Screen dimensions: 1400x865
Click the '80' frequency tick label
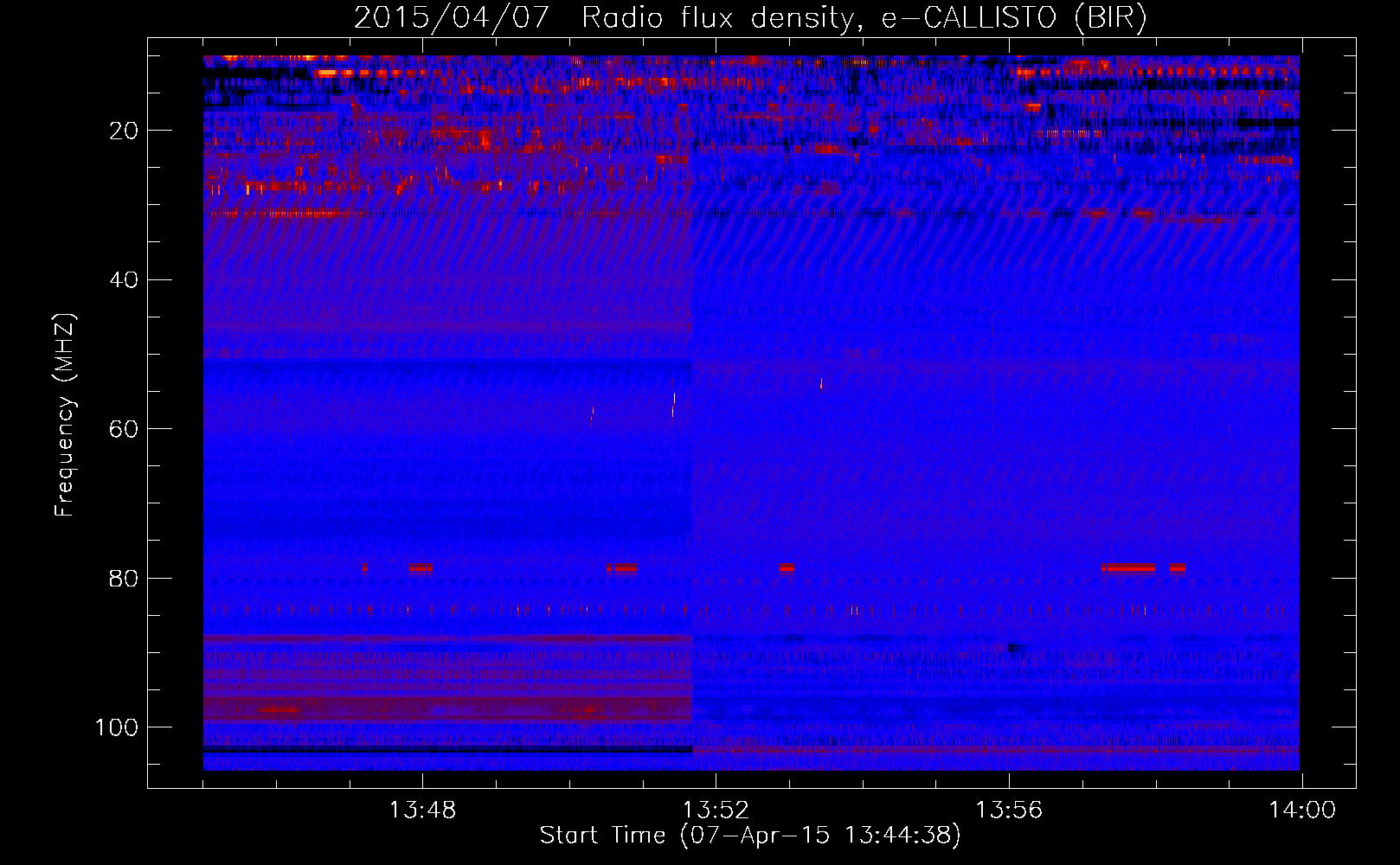click(124, 579)
